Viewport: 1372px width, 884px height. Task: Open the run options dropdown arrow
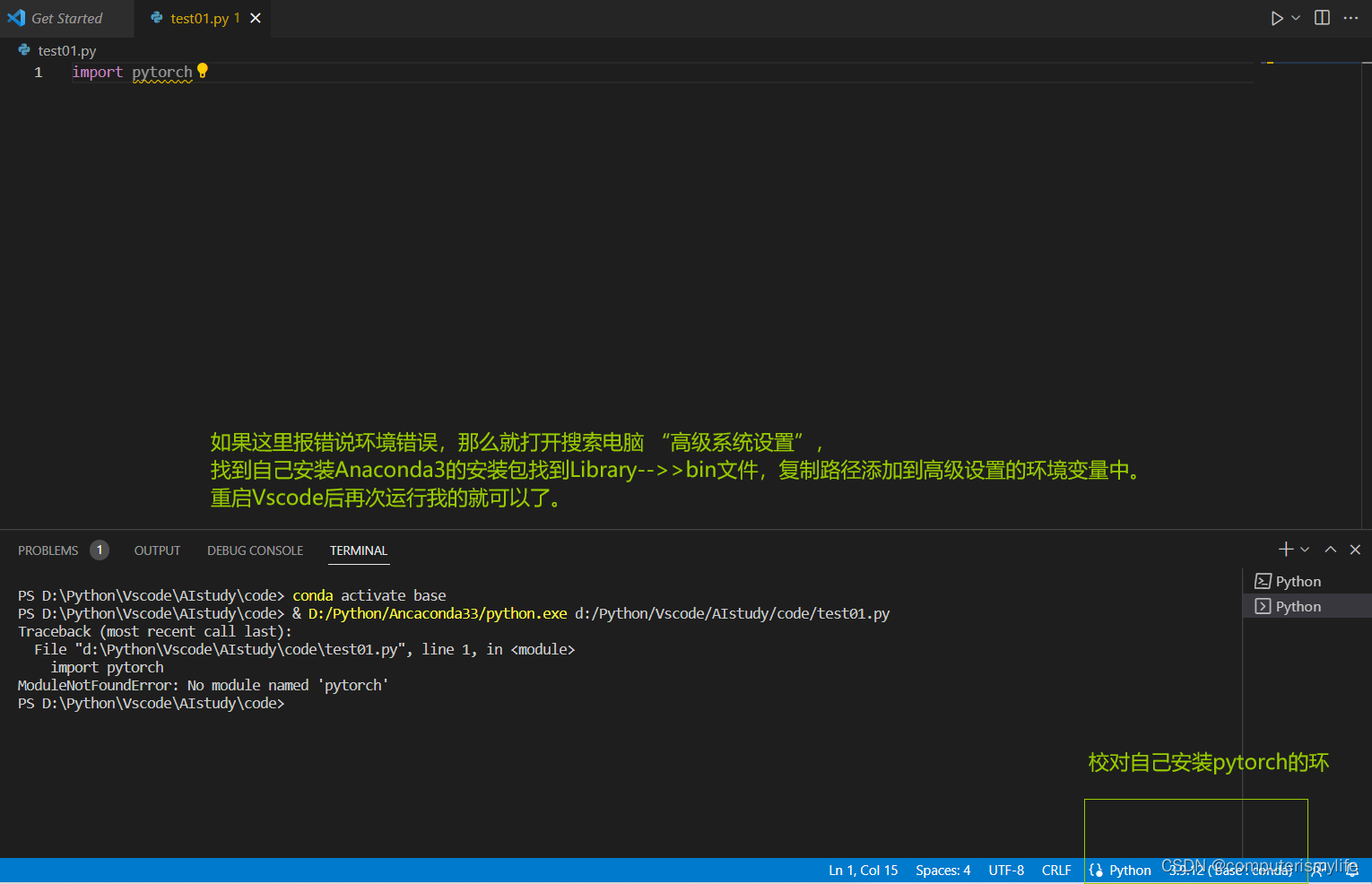point(1296,18)
